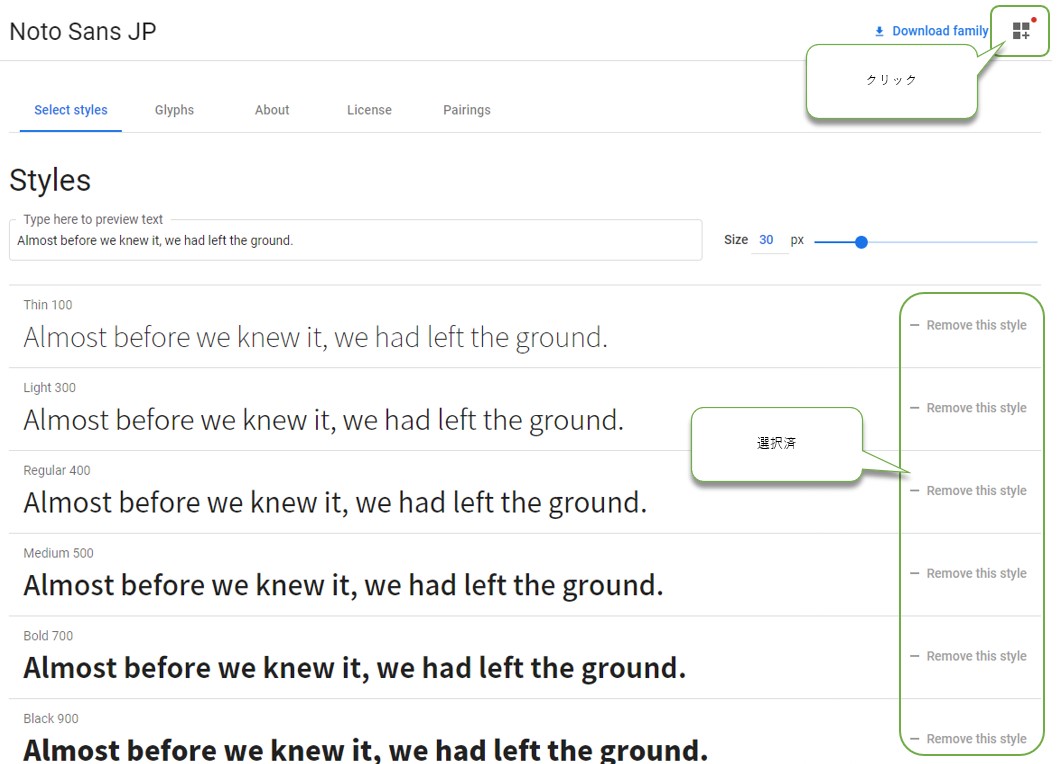Open the selected families panel icon
Viewport: 1062px width, 764px height.
coord(1021,31)
